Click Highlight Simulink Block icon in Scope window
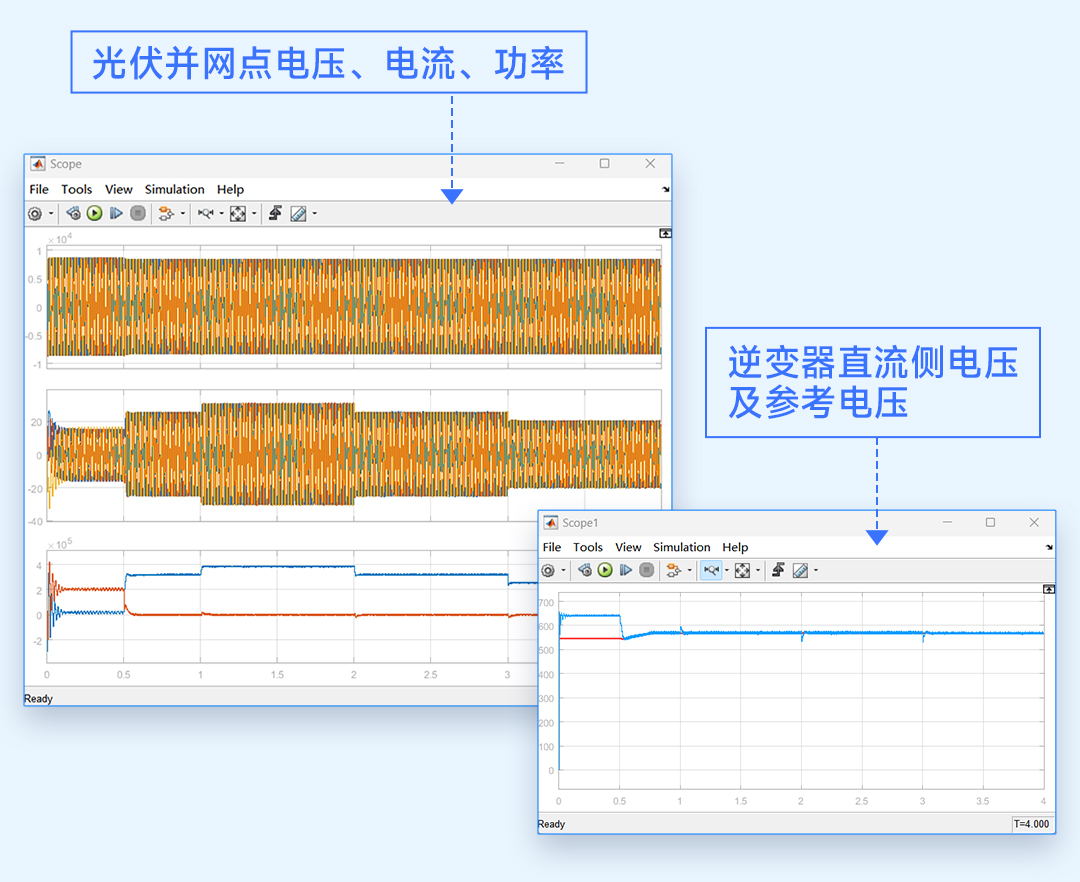The image size is (1080, 882). click(166, 213)
